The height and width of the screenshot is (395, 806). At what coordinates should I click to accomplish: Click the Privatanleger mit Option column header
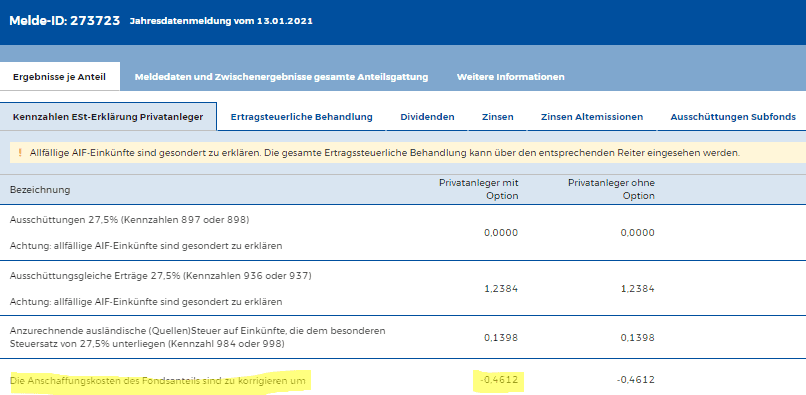click(x=479, y=189)
